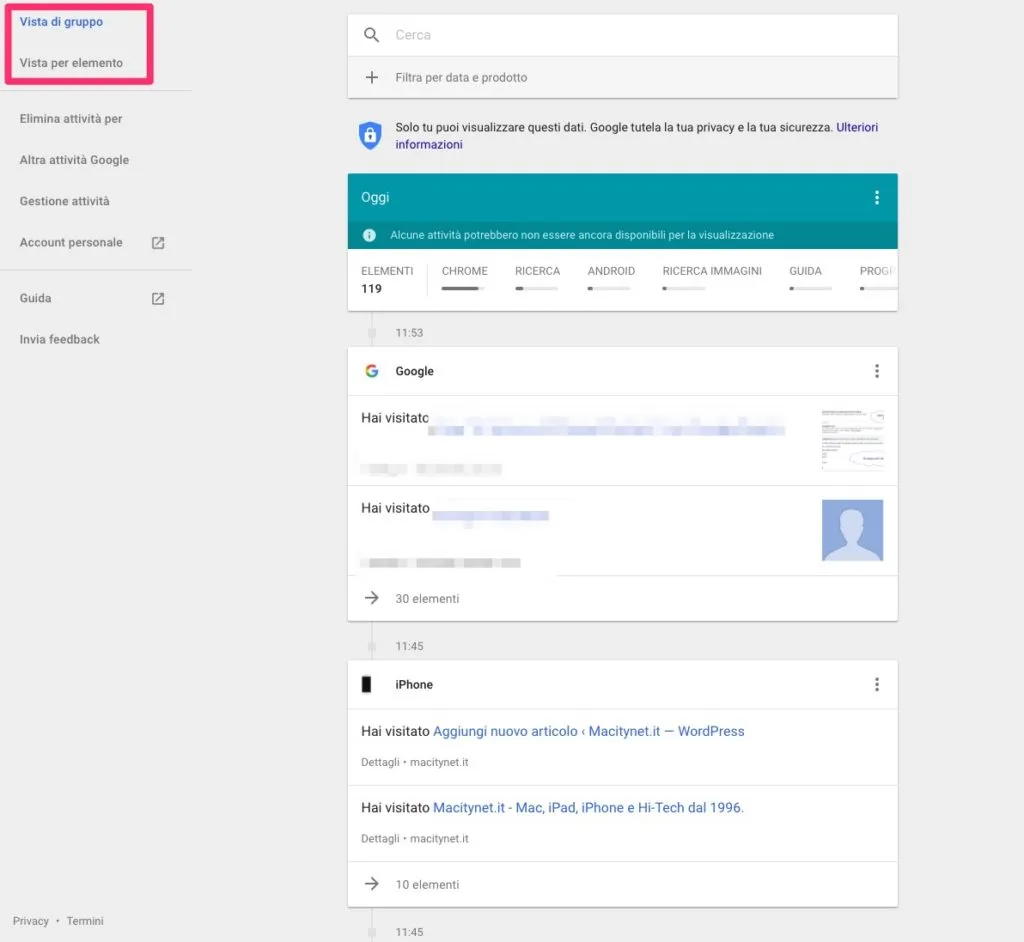The image size is (1024, 942).
Task: Click the external link icon next to Account personale
Action: (158, 243)
